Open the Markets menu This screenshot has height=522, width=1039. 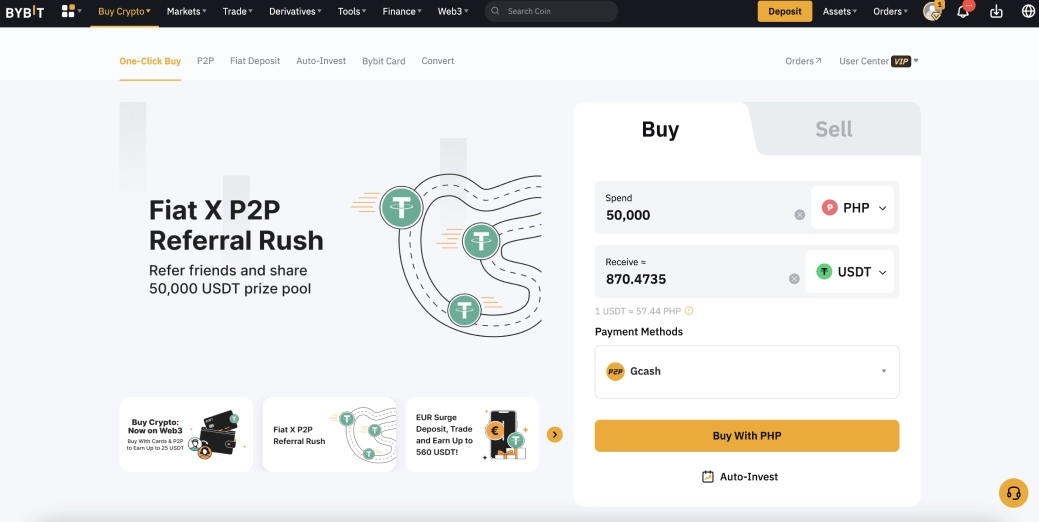(x=186, y=11)
